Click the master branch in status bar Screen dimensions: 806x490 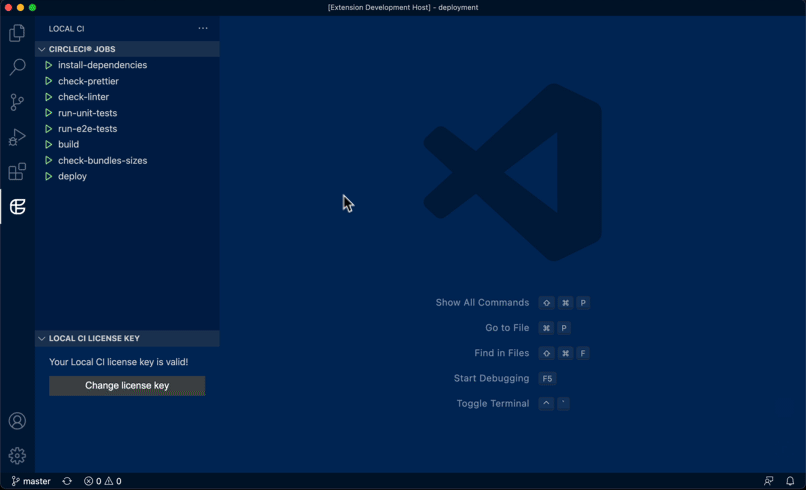point(31,481)
